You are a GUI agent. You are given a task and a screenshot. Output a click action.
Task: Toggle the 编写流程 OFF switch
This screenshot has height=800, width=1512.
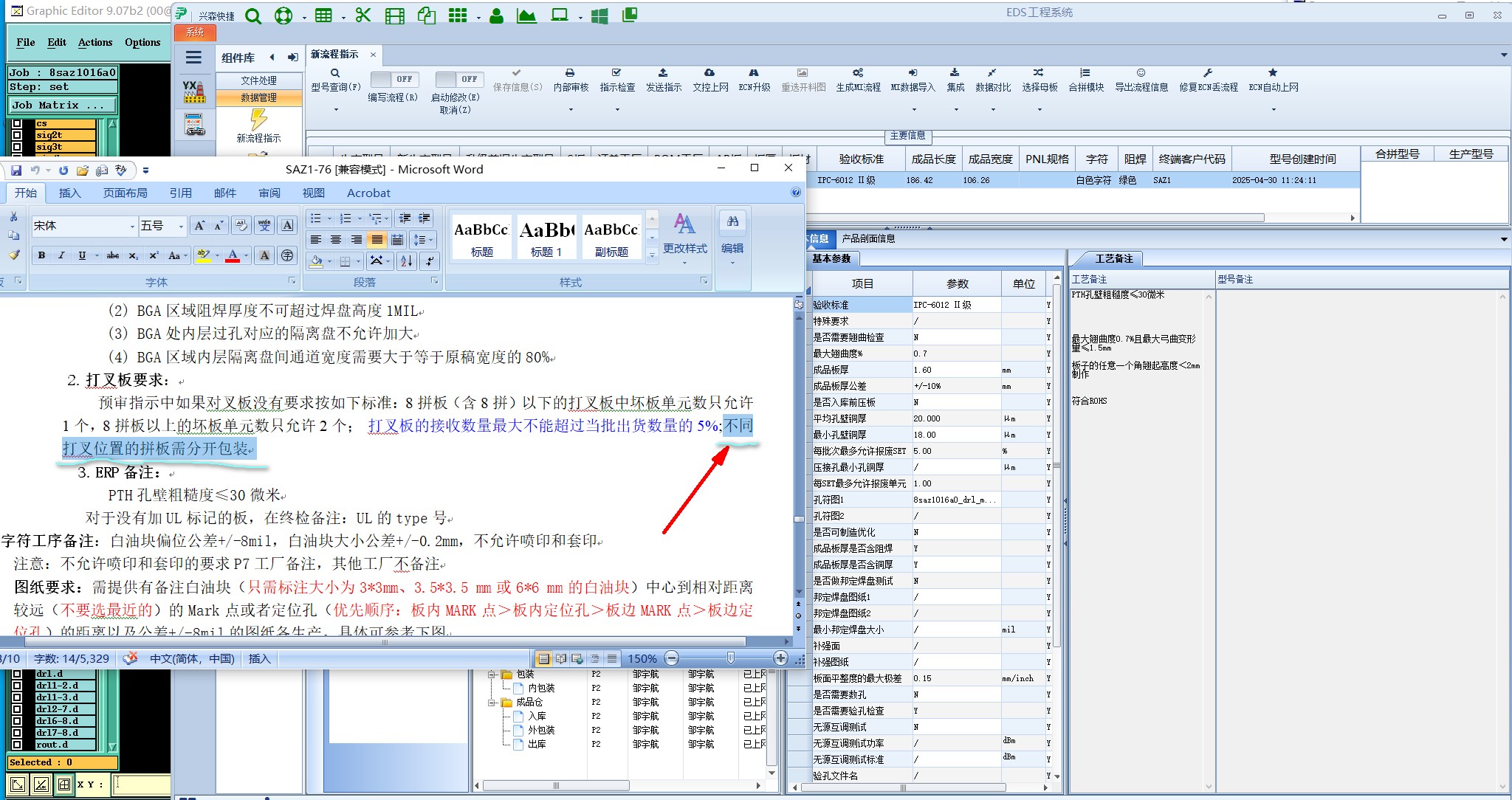394,79
